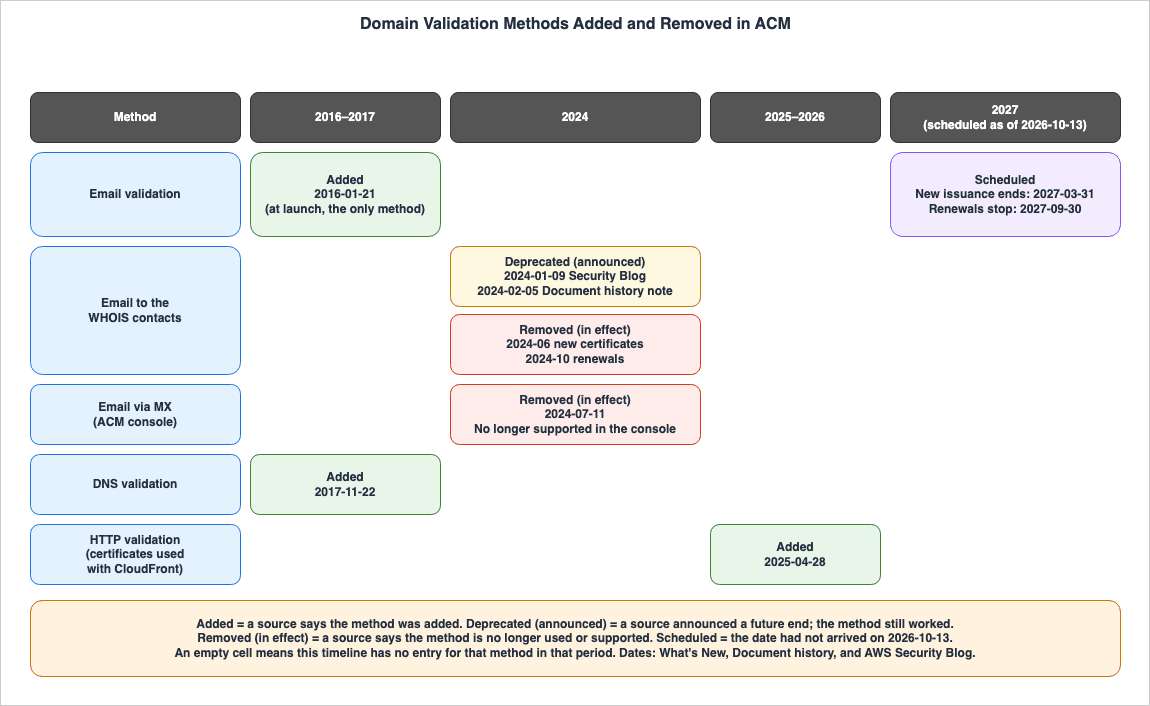Click the 'Added 2016-01-21' green box

pos(345,194)
